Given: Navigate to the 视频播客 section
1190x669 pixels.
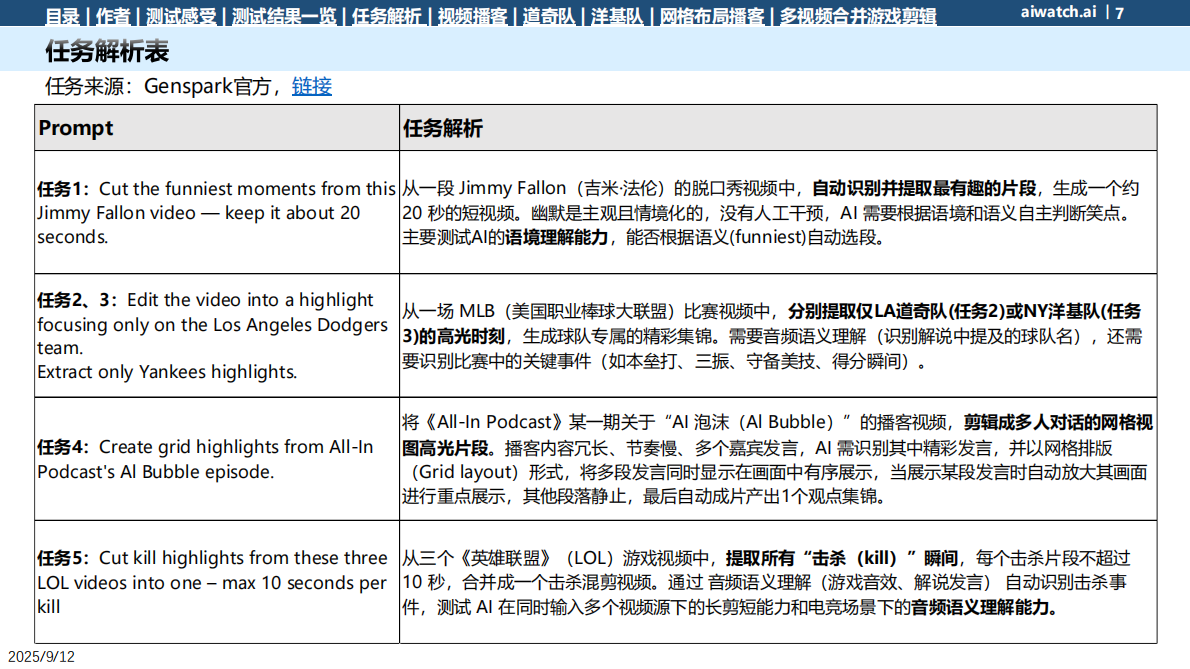Looking at the screenshot, I should (x=473, y=16).
